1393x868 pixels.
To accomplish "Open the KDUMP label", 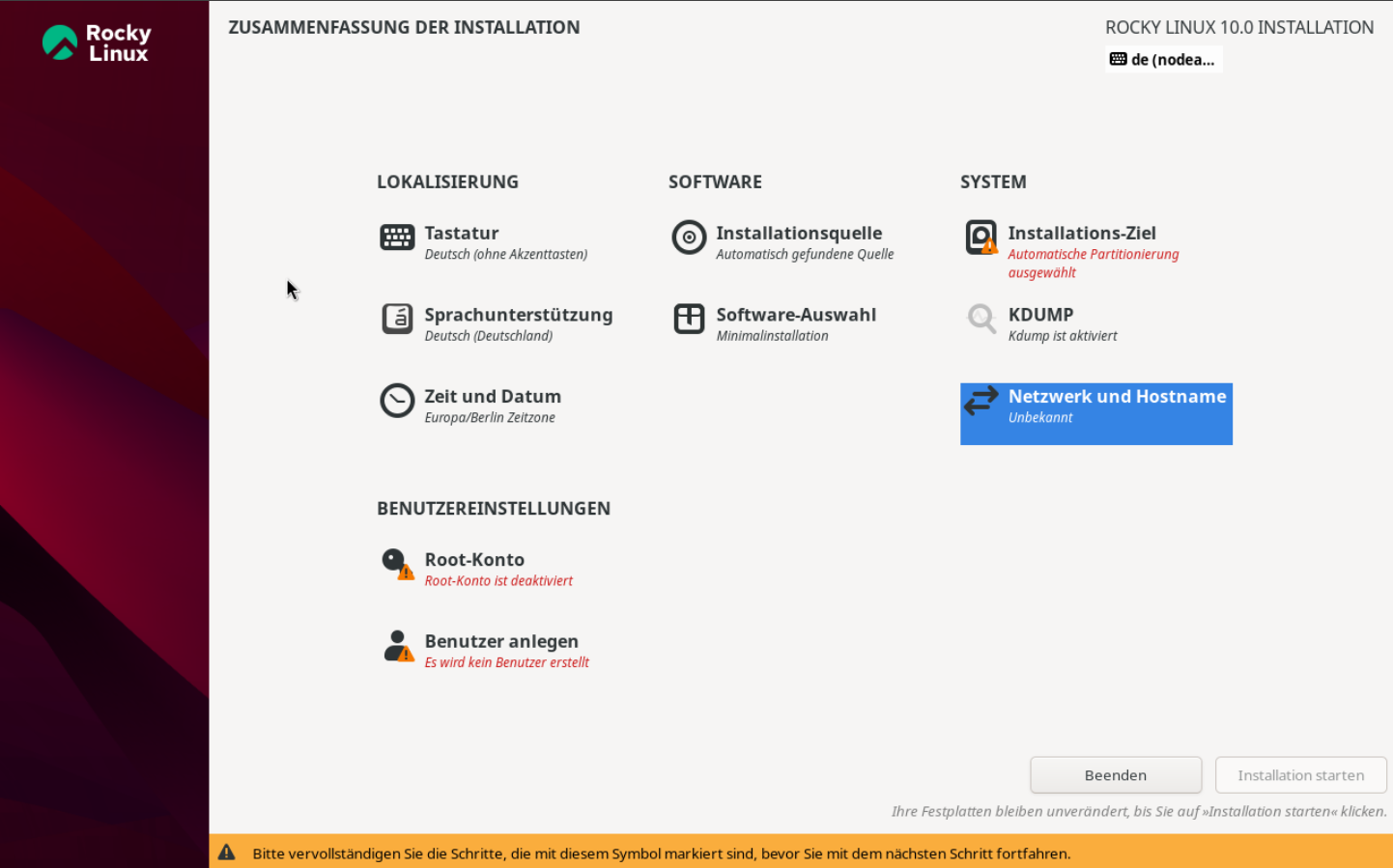I will 1040,315.
